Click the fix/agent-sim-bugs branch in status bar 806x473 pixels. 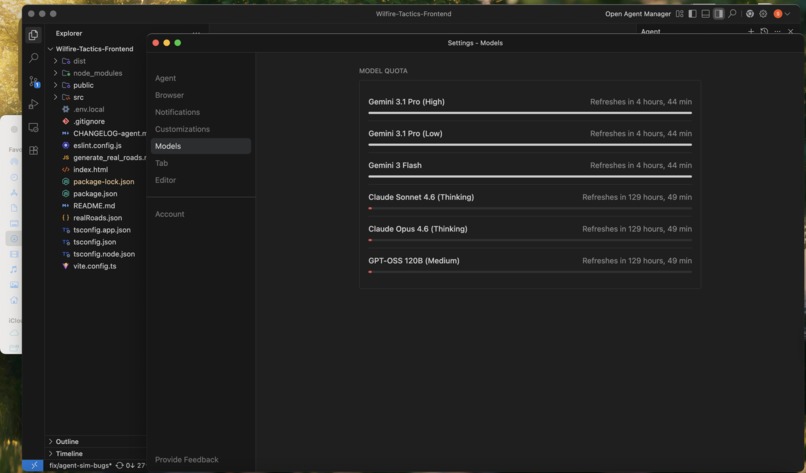click(80, 465)
